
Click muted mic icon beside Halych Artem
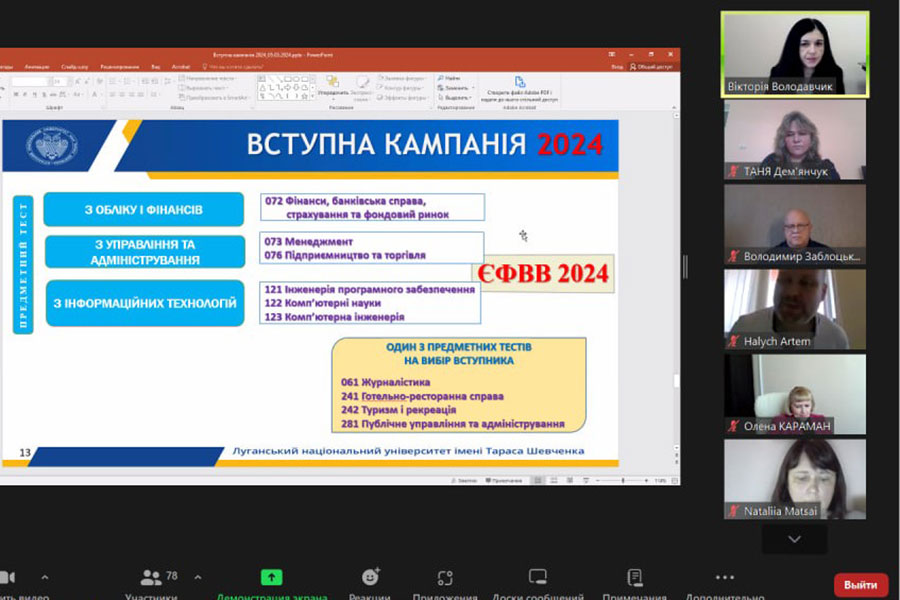pos(734,341)
